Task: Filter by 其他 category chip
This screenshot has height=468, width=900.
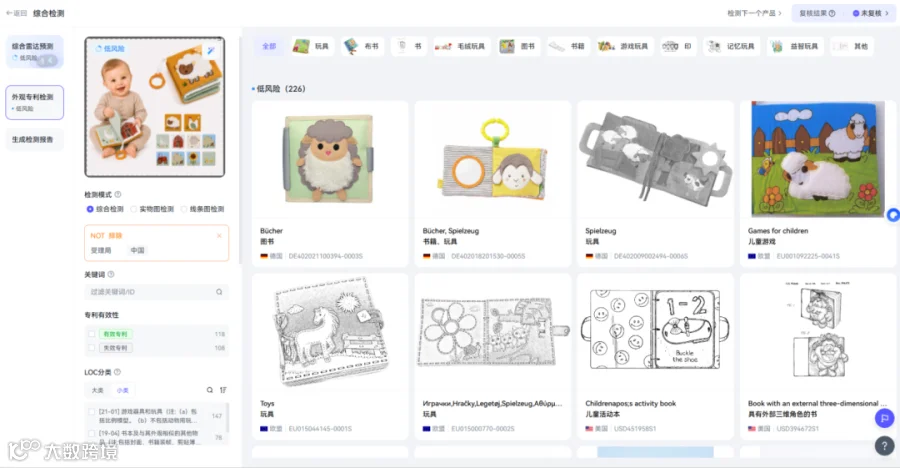Action: click(852, 46)
